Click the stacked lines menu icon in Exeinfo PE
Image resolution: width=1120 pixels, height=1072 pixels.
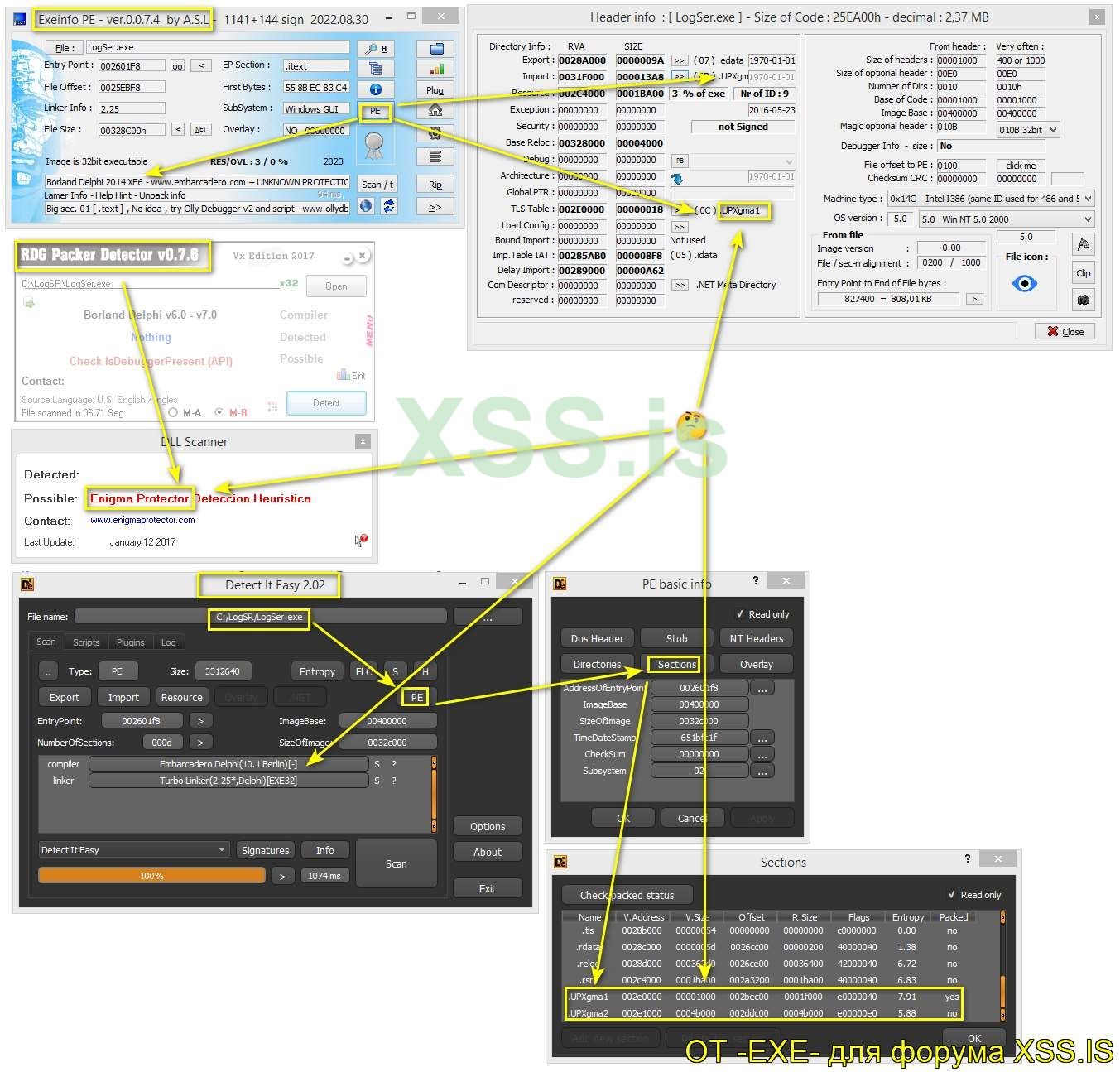pos(435,156)
